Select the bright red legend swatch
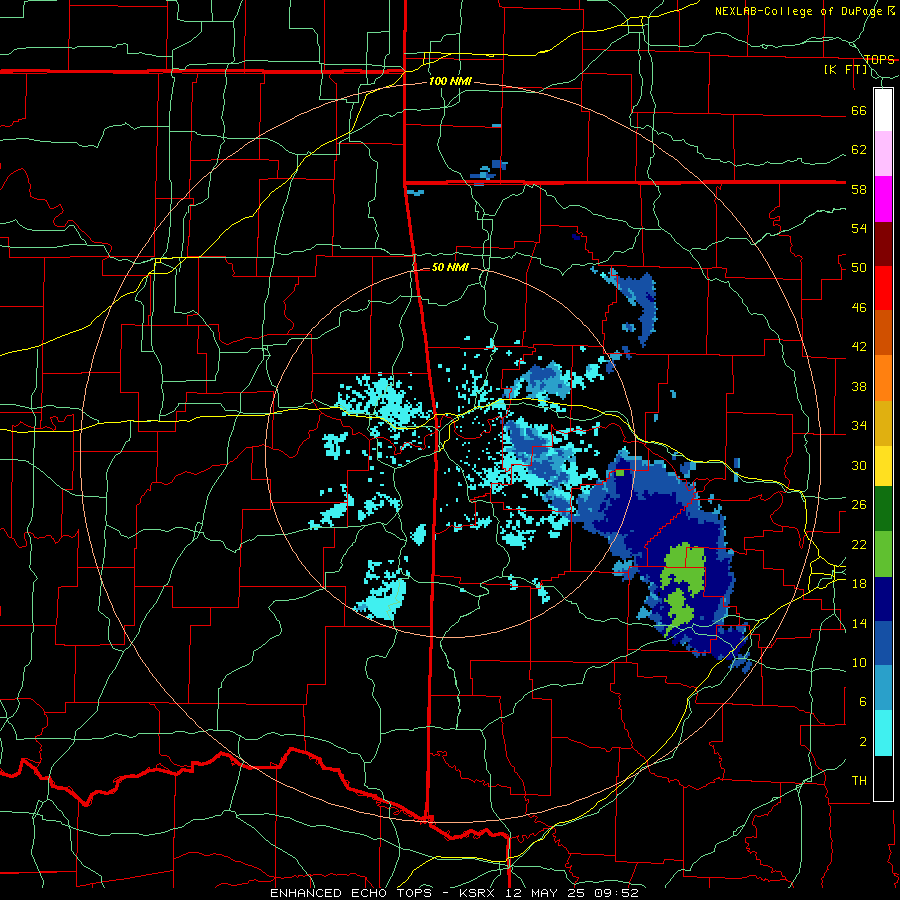This screenshot has height=900, width=900. [883, 288]
